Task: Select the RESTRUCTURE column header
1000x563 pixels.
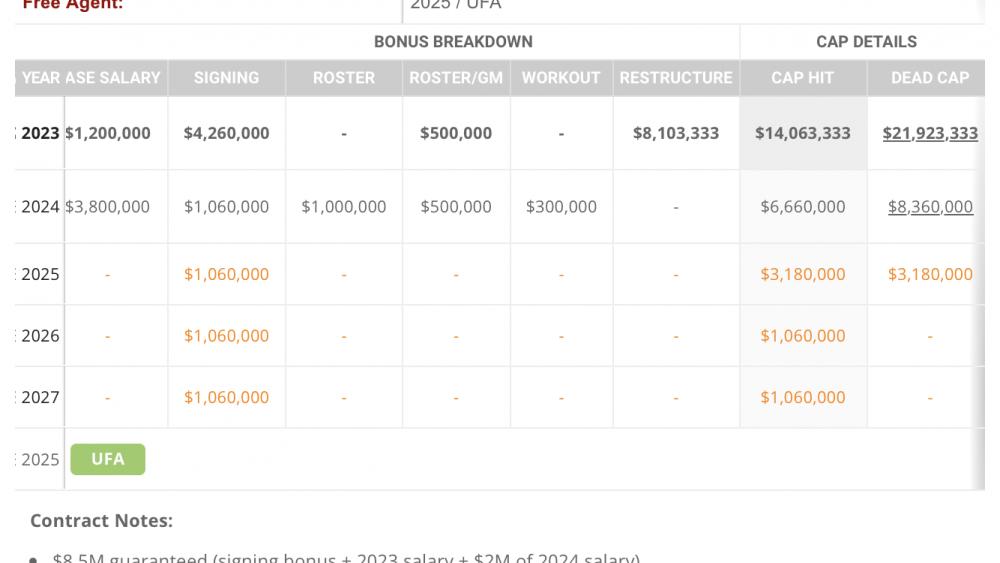Action: click(676, 78)
